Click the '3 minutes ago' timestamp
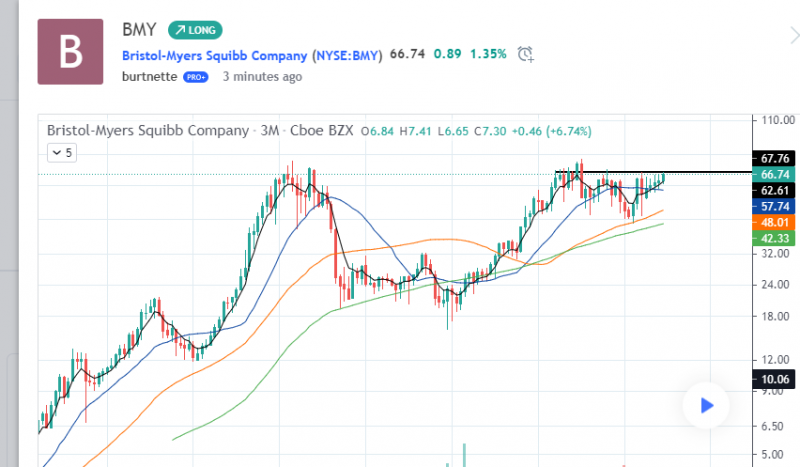Viewport: 800px width, 467px height. (x=262, y=76)
